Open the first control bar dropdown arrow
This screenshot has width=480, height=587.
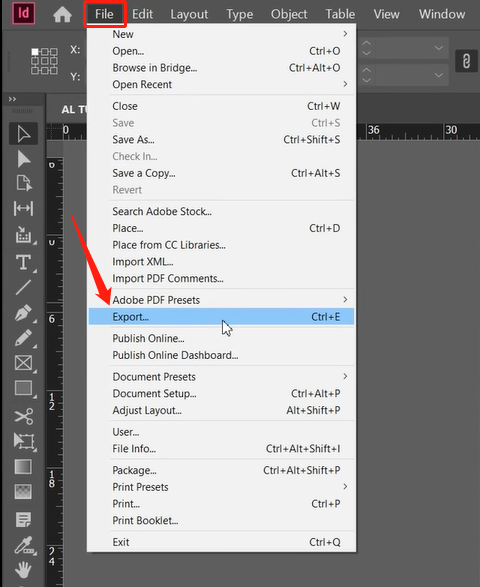438,48
